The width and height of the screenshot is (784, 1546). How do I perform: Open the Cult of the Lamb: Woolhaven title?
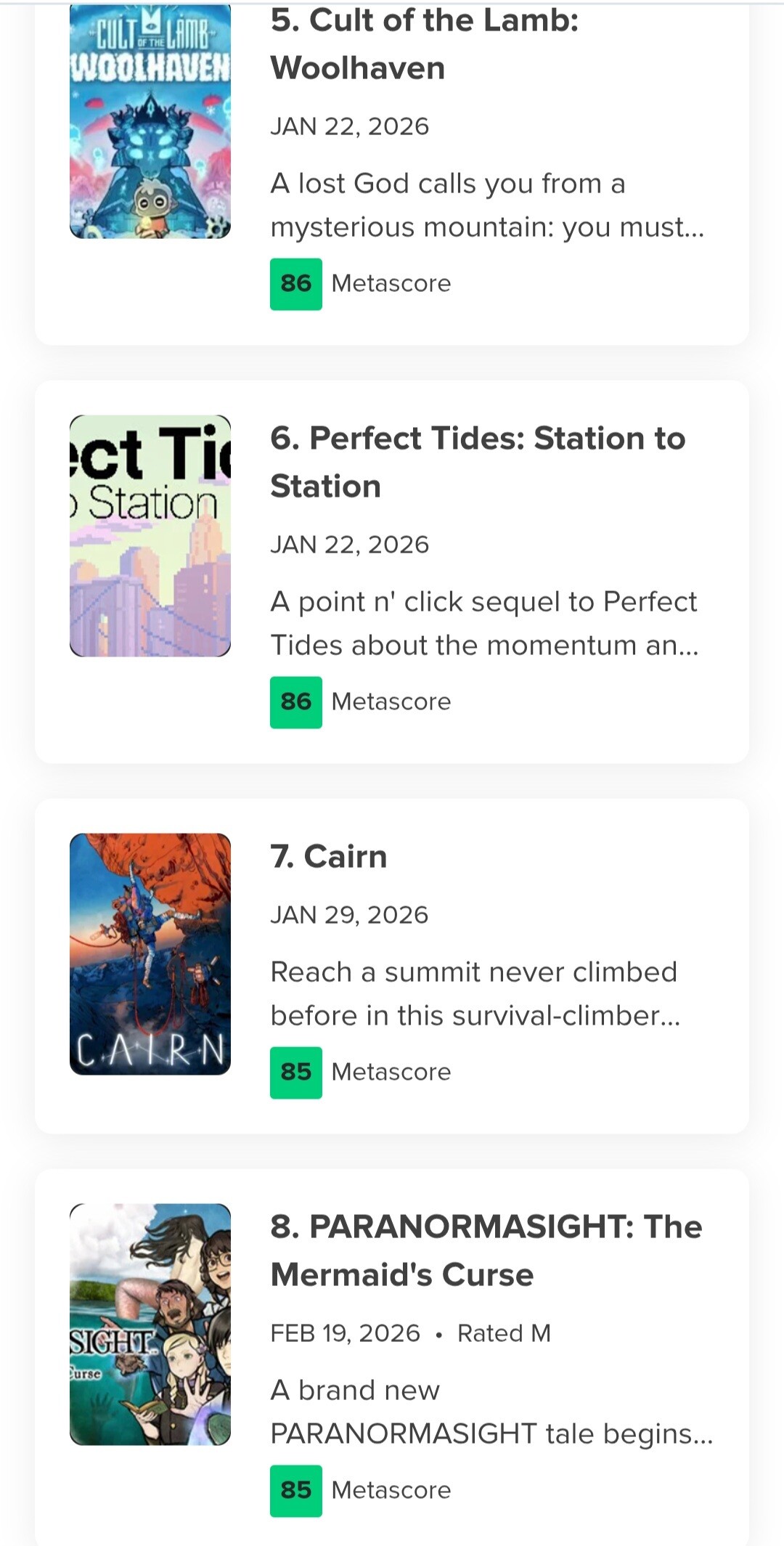424,44
